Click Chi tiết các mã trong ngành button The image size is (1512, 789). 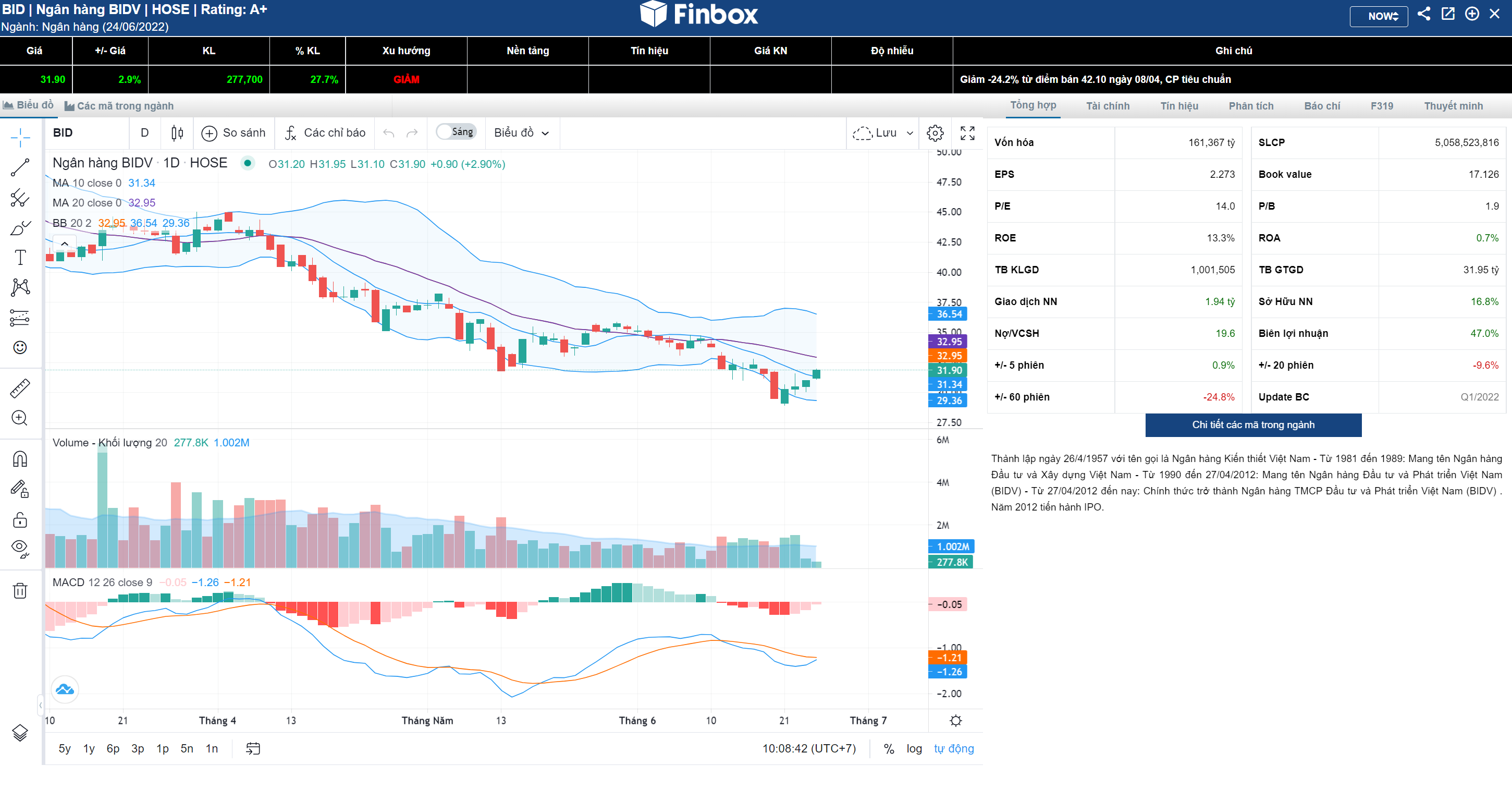point(1253,425)
